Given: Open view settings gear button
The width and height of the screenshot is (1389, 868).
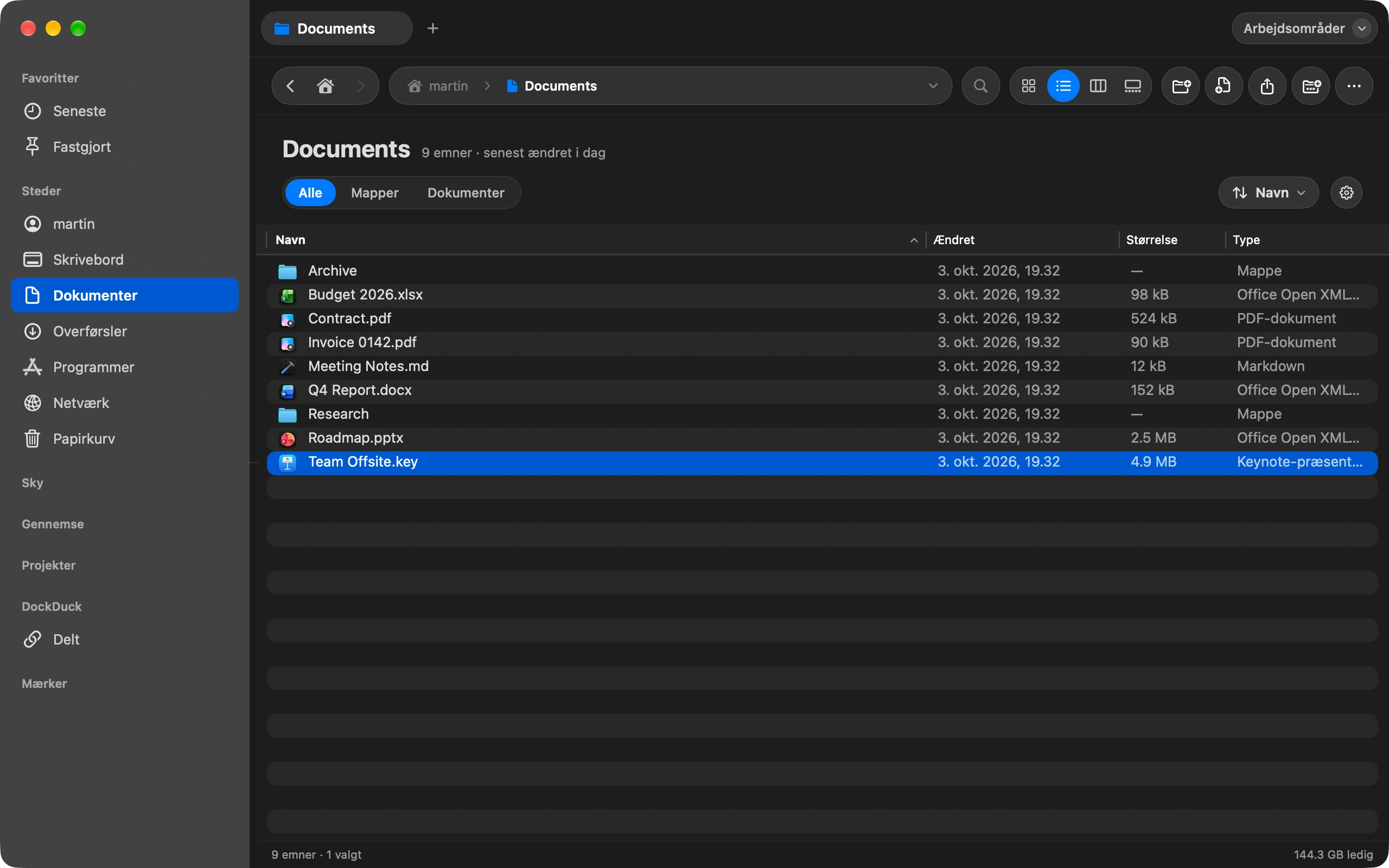Looking at the screenshot, I should pyautogui.click(x=1347, y=193).
